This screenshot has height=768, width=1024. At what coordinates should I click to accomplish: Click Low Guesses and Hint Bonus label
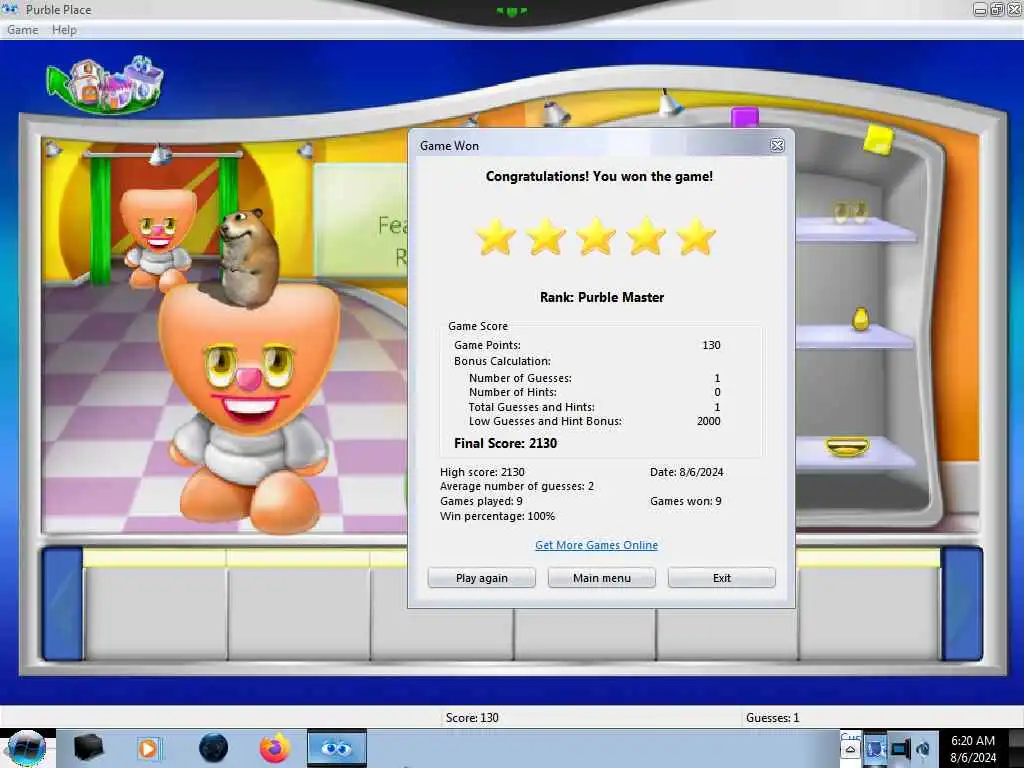545,421
